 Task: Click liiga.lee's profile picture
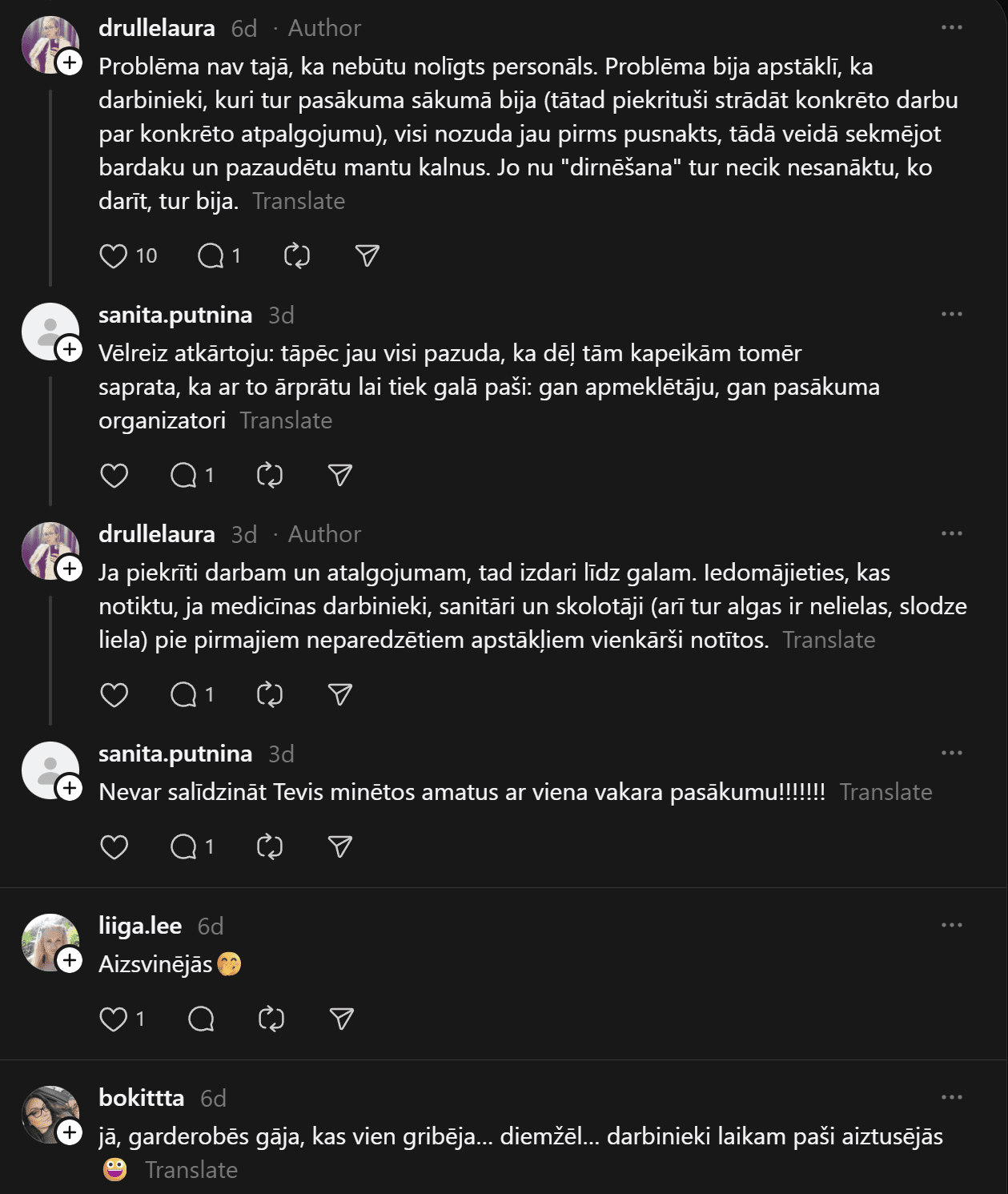(x=50, y=942)
